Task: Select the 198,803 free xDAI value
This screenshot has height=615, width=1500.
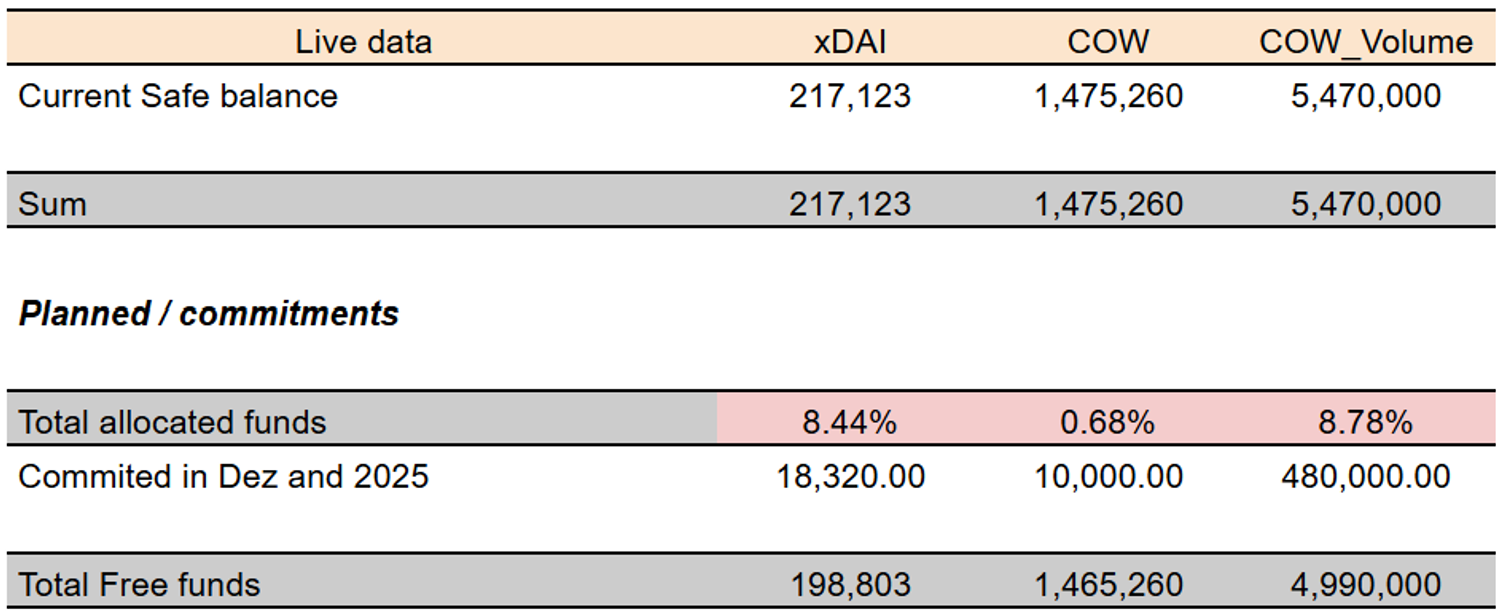Action: point(849,584)
